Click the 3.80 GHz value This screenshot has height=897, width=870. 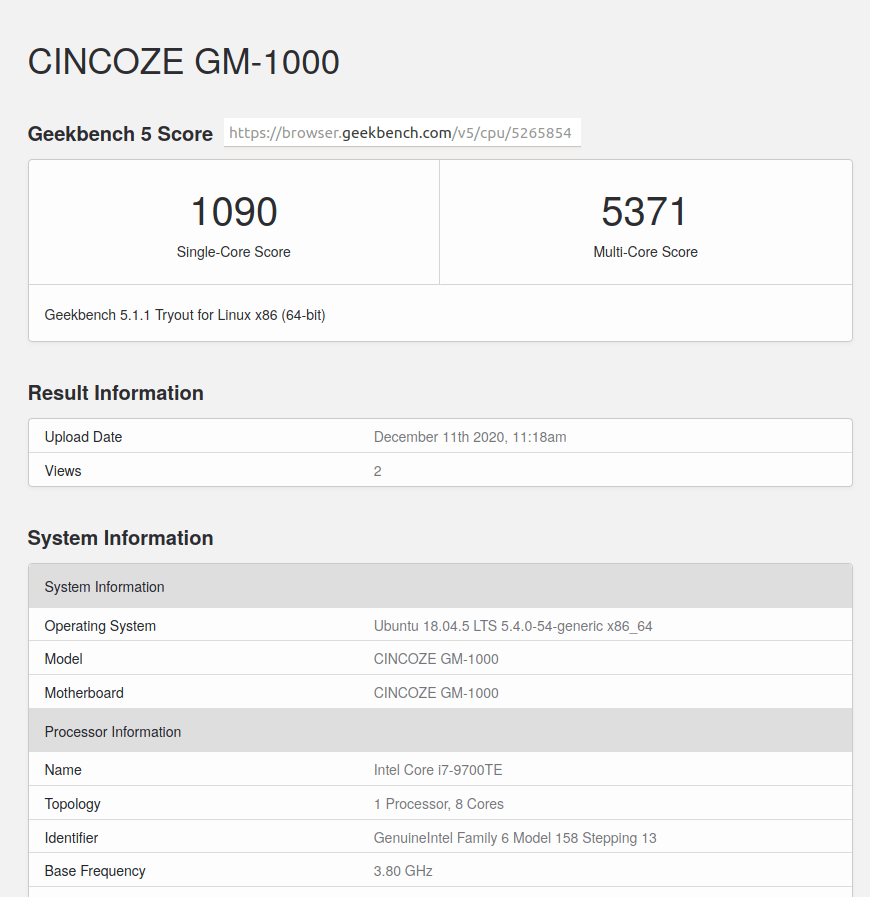[403, 871]
